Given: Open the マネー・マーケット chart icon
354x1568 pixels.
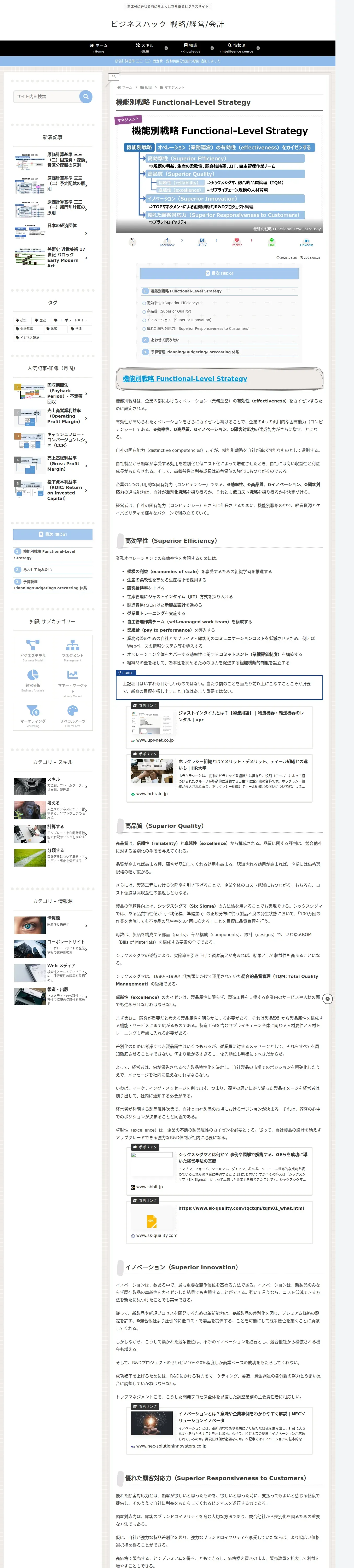Looking at the screenshot, I should (72, 675).
